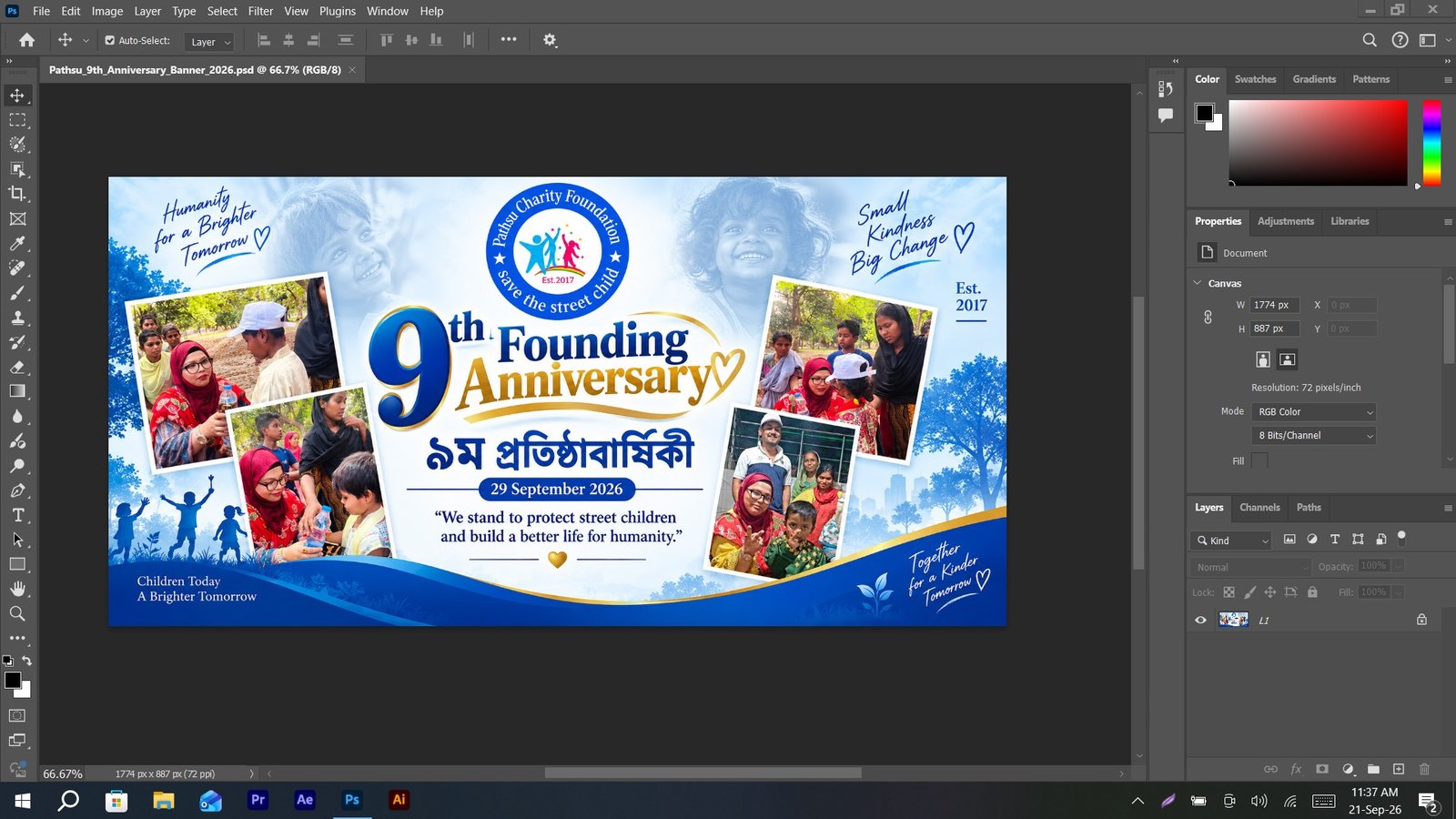Toggle filter for shape layers

[x=1358, y=540]
